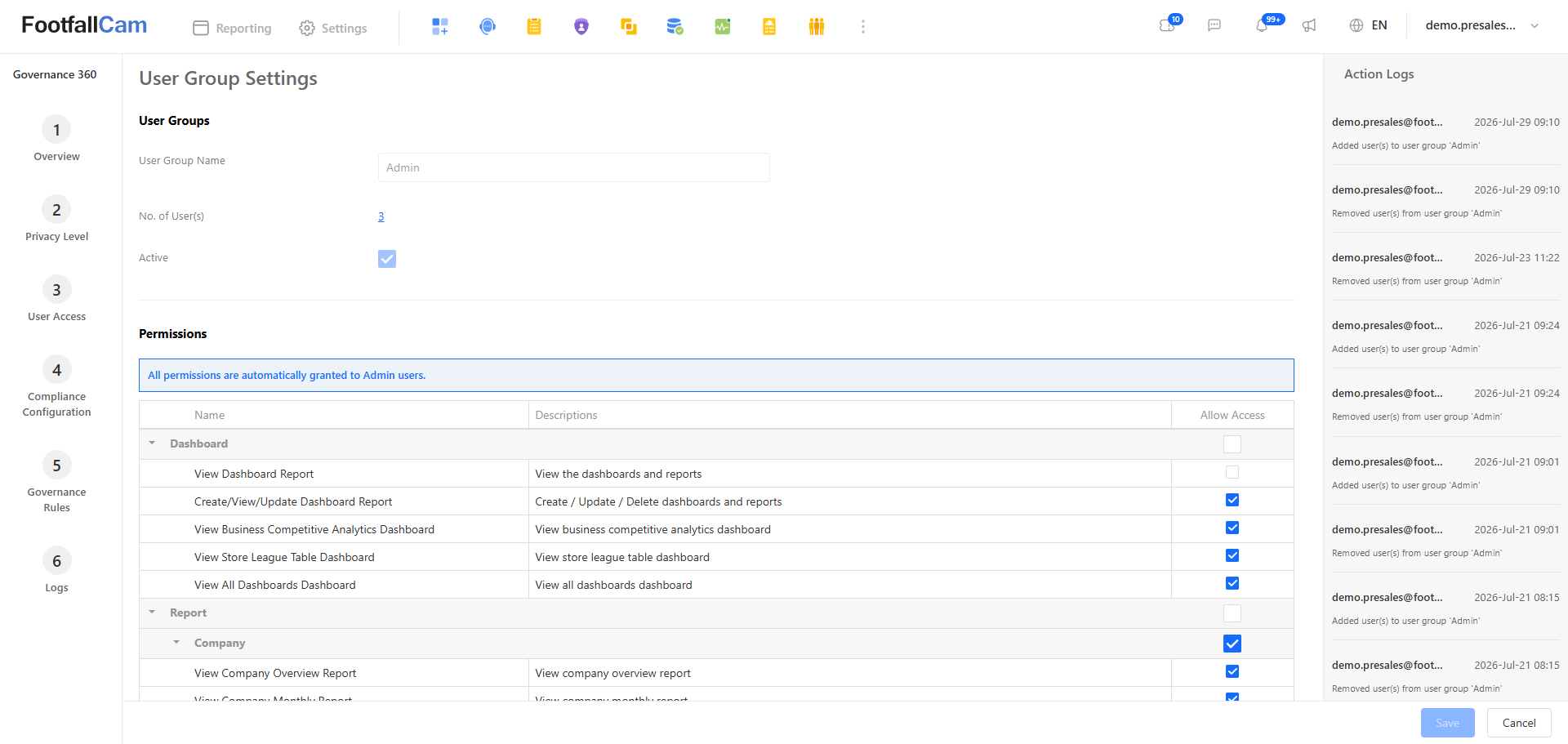The height and width of the screenshot is (744, 1568).
Task: Click the orange people group icon
Action: coord(817,27)
